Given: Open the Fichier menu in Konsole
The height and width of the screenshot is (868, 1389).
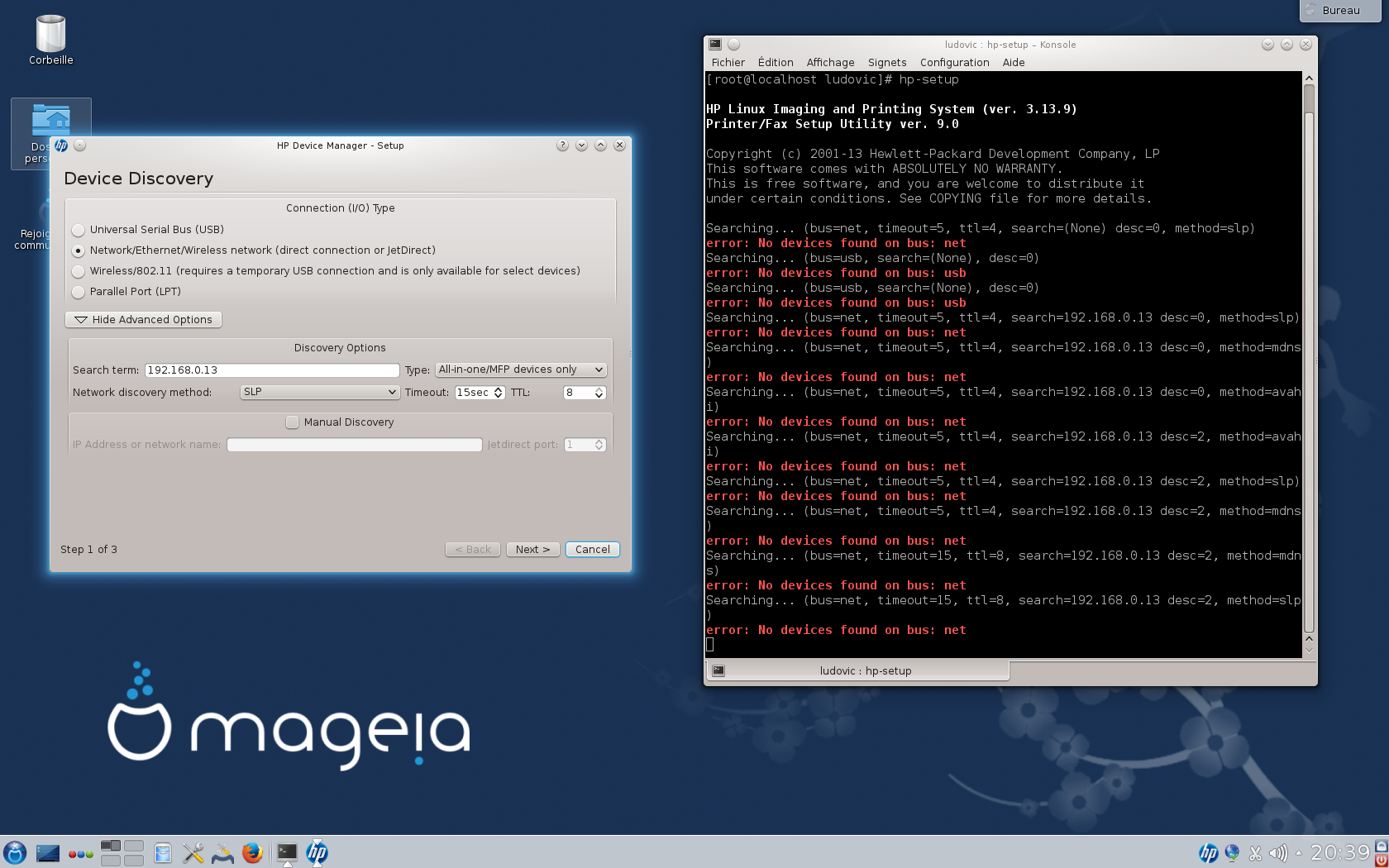Looking at the screenshot, I should (x=728, y=63).
